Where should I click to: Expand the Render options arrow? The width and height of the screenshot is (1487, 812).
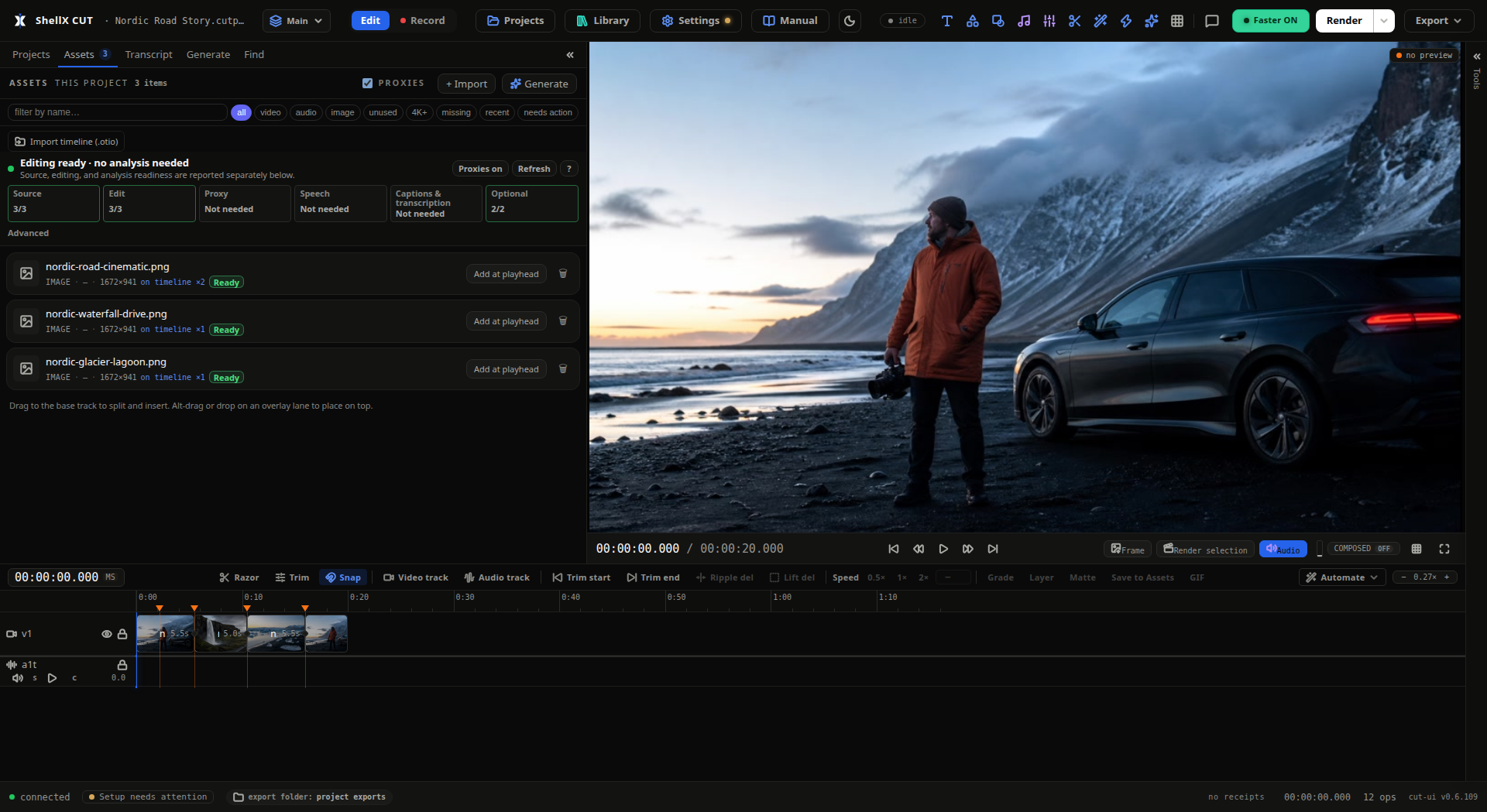point(1384,21)
